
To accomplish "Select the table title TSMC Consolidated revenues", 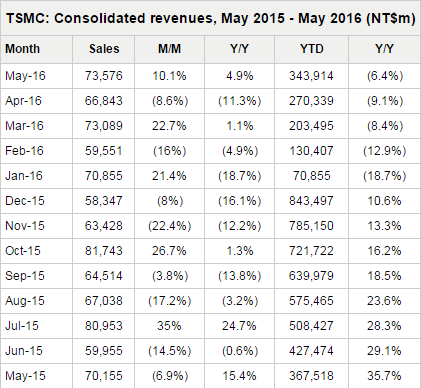I will 211,18.
